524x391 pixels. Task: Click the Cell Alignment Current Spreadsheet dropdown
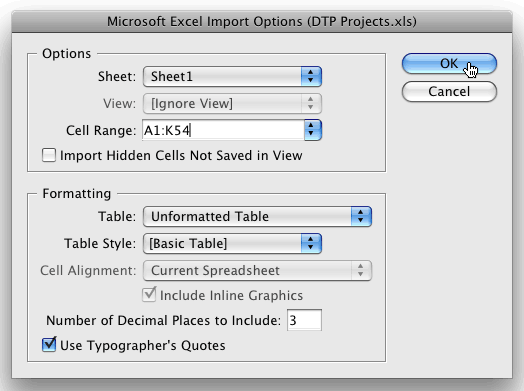coord(257,270)
